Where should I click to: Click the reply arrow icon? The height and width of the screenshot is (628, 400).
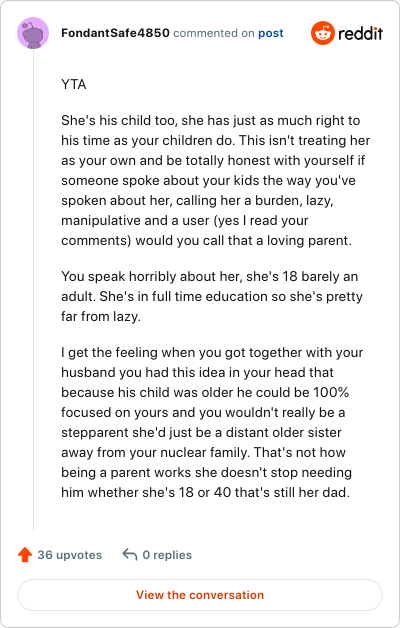click(130, 555)
